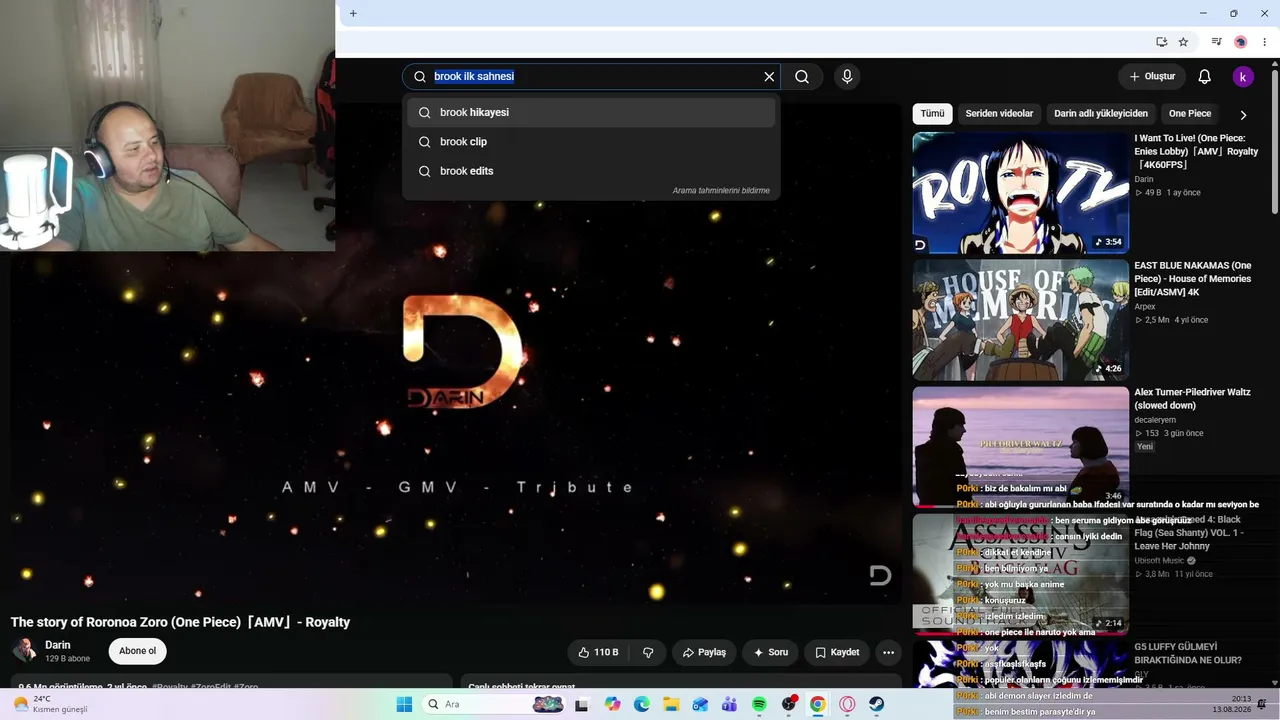Open more actions three-dot menu below the video
This screenshot has height=720, width=1280.
pyautogui.click(x=888, y=652)
